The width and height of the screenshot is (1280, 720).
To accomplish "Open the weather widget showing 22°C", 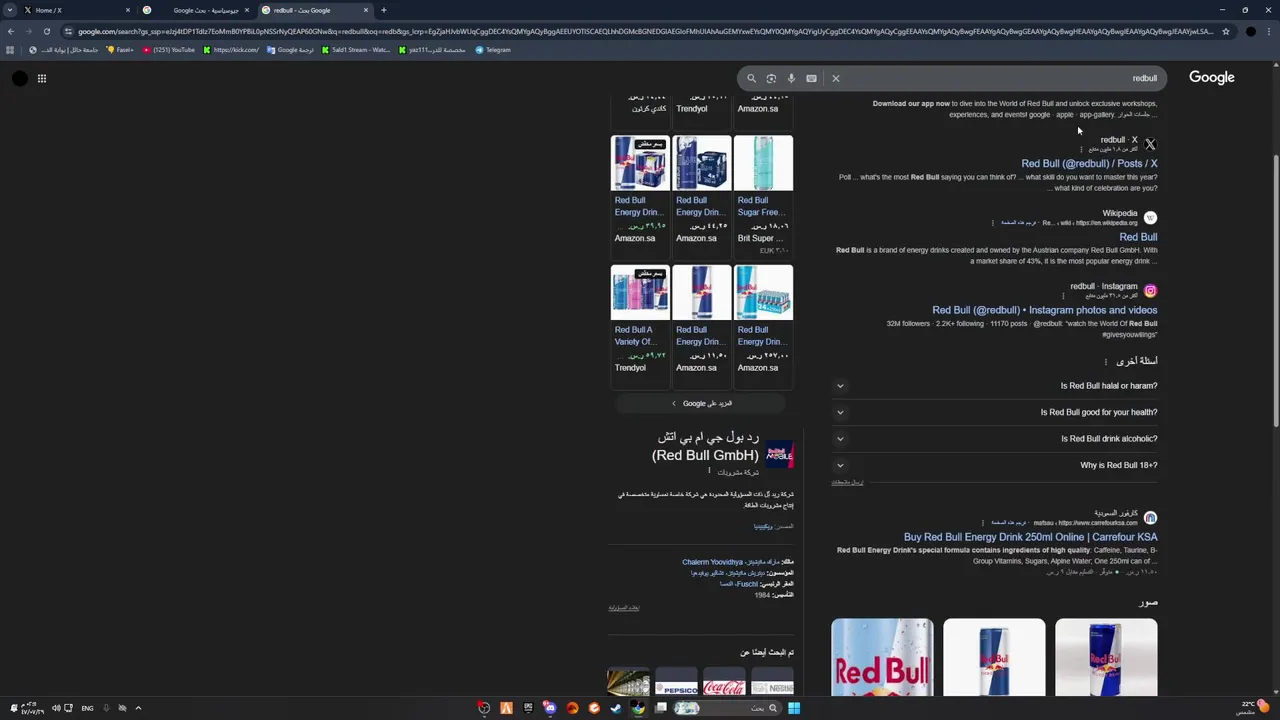I will point(1255,707).
